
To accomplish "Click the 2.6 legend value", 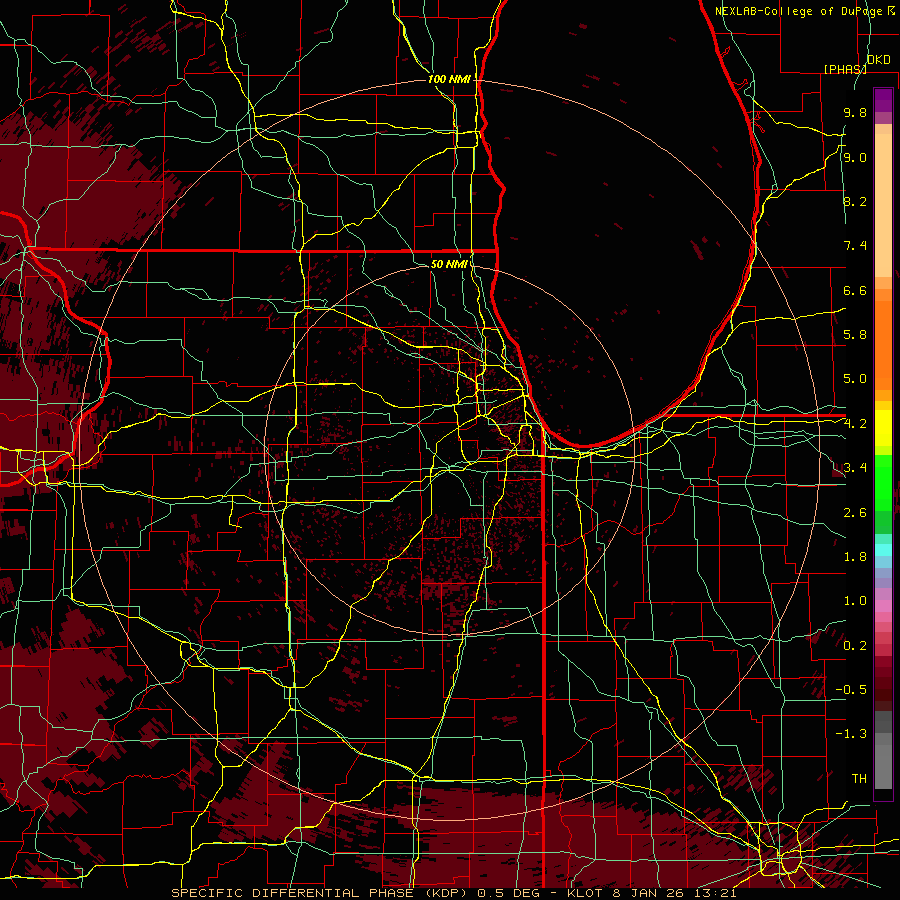I will pos(855,513).
